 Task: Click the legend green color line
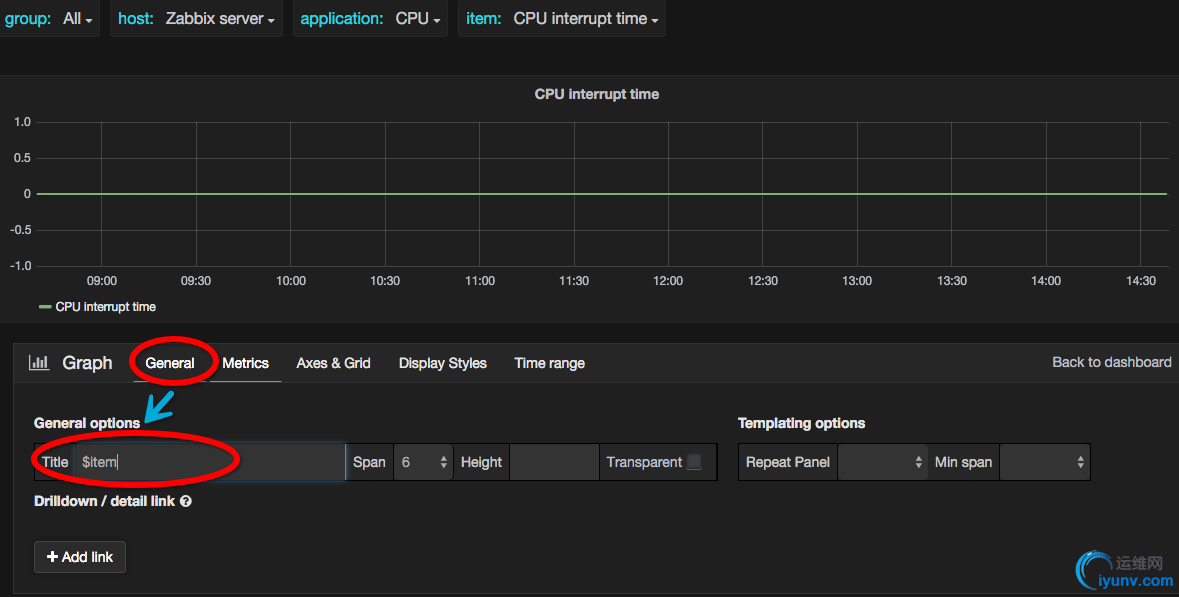click(x=45, y=307)
